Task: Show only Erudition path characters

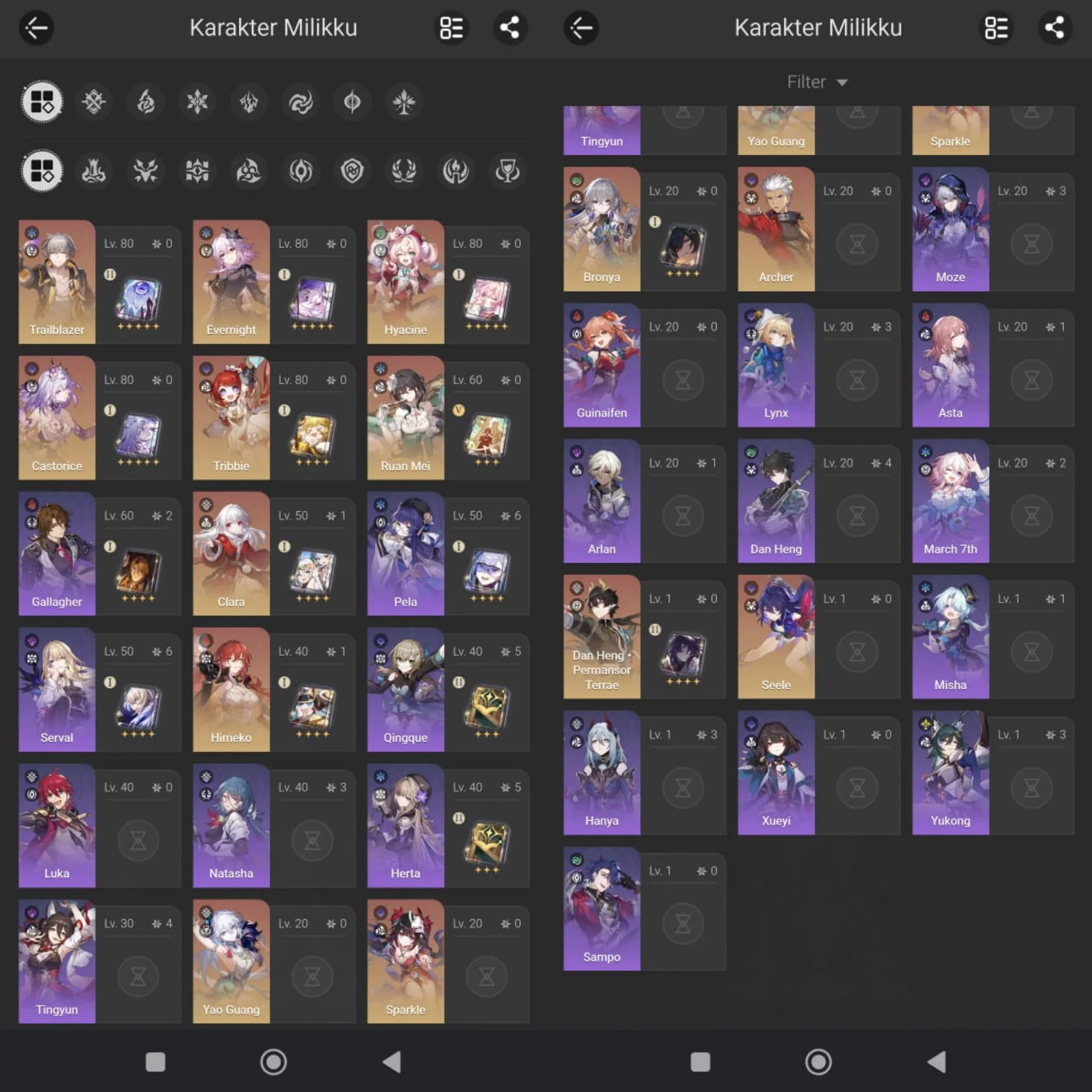Action: point(197,171)
